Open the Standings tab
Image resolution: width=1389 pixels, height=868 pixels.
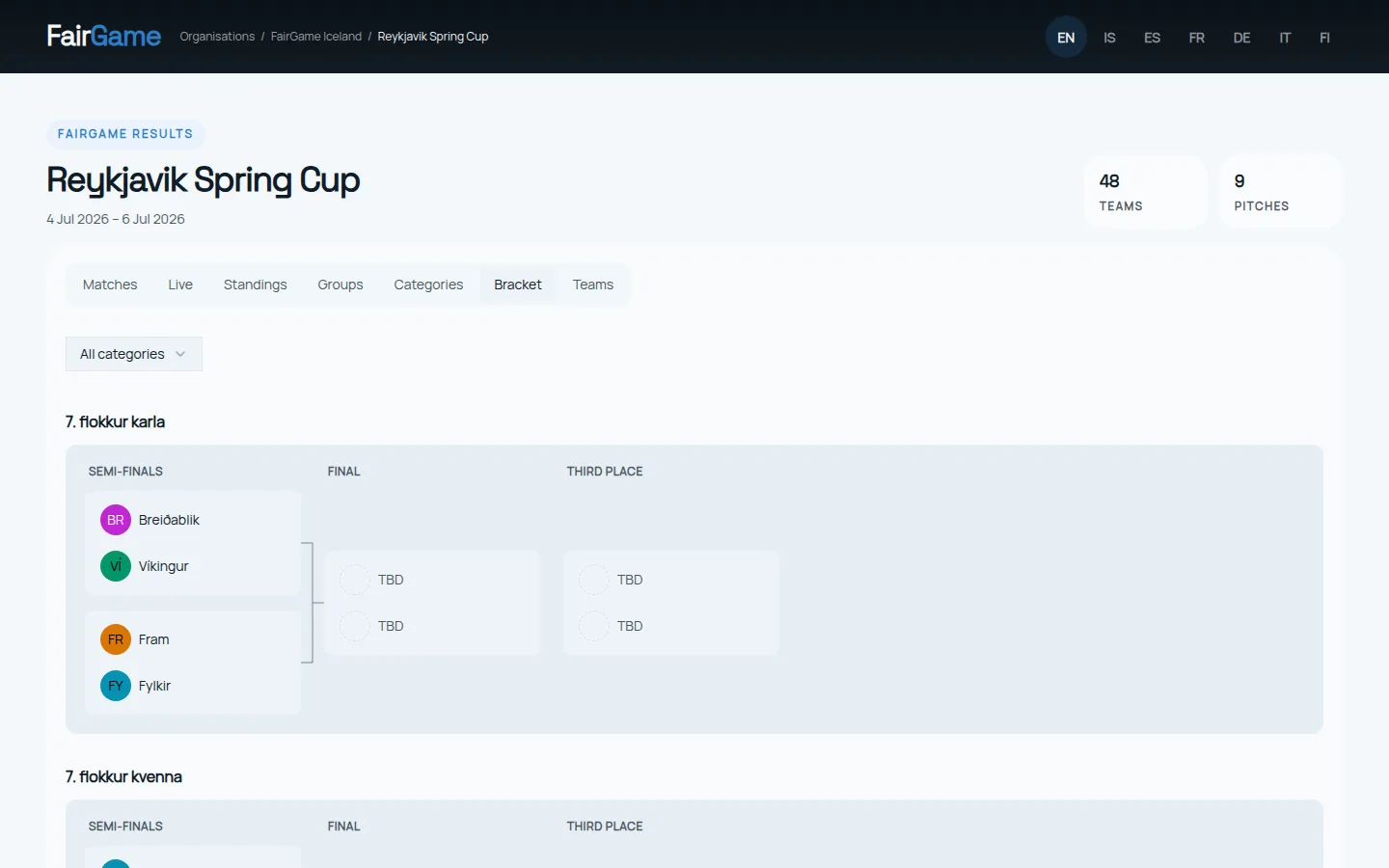coord(256,285)
